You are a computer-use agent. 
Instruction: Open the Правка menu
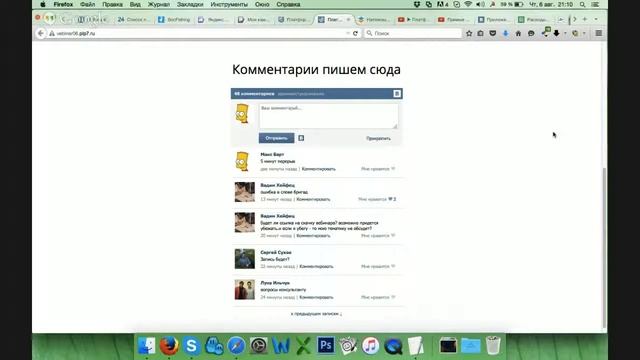(112, 4)
